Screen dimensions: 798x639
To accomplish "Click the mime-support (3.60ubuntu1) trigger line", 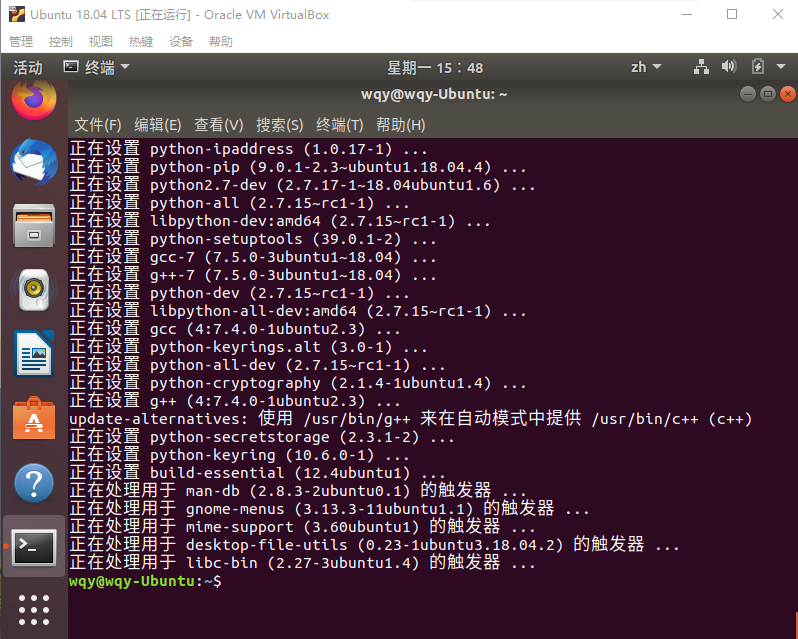I will (x=302, y=527).
